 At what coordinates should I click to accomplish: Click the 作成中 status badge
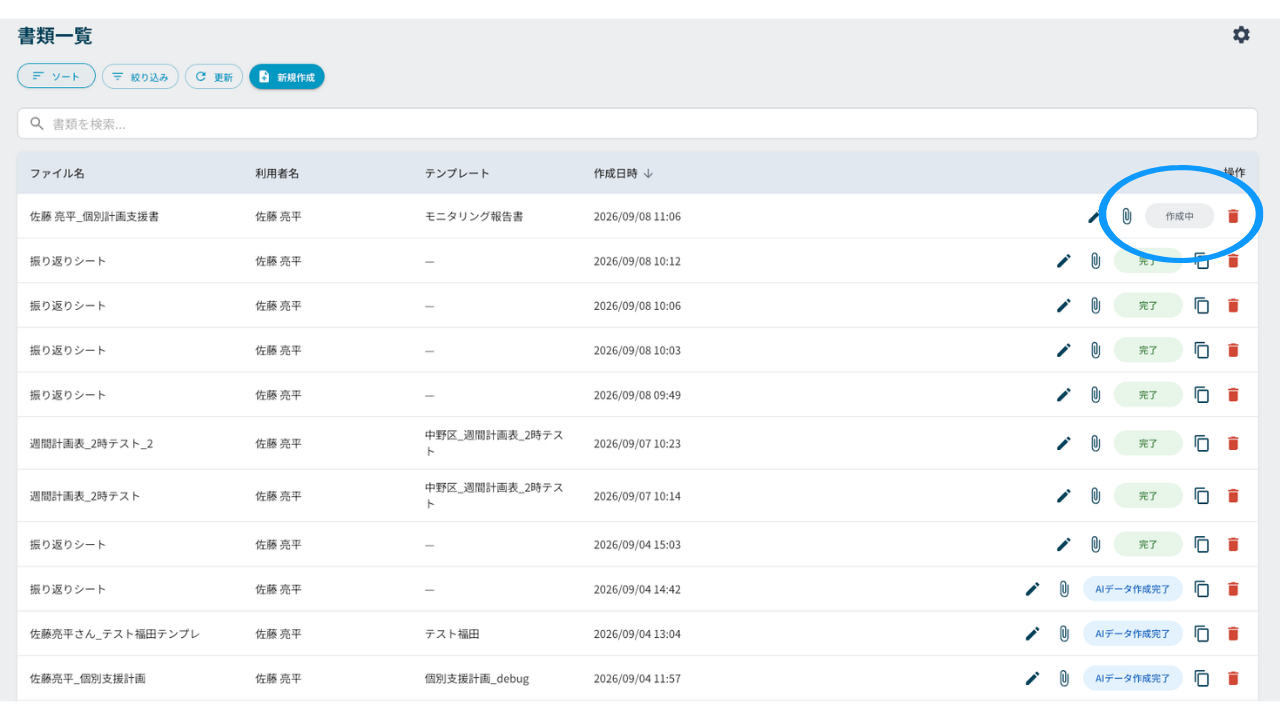coord(1180,216)
